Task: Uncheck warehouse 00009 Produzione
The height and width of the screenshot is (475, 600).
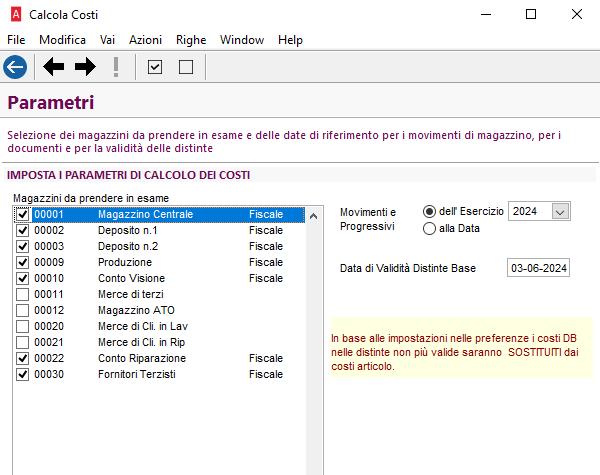Action: (23, 262)
